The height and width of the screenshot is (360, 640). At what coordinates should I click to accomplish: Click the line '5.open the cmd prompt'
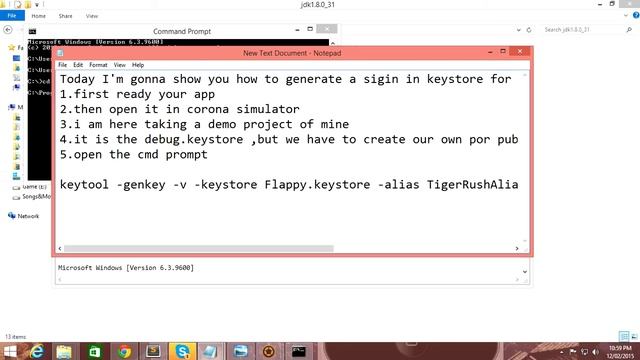point(133,155)
